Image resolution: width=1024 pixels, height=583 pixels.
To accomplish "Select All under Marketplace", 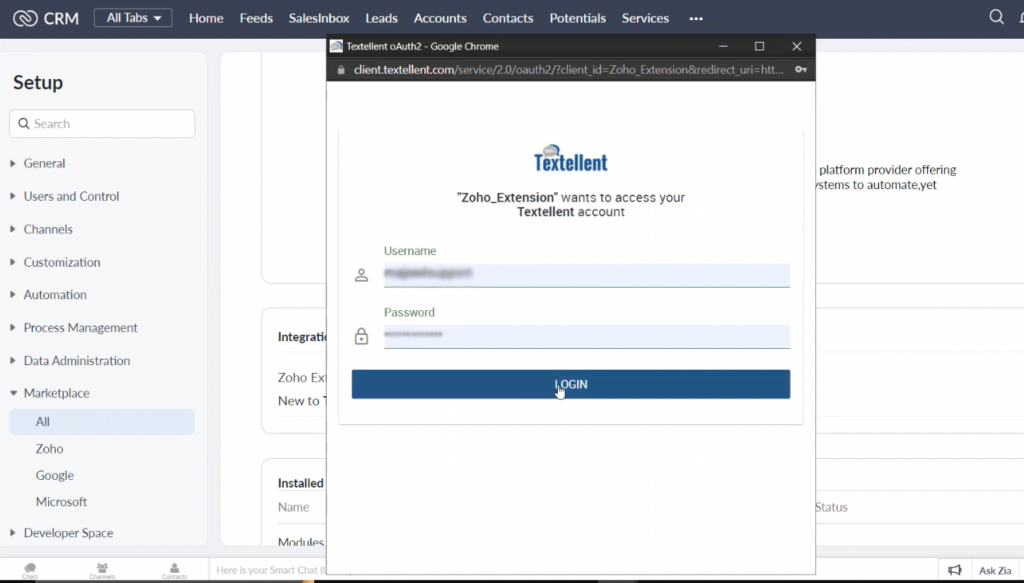I will [102, 422].
